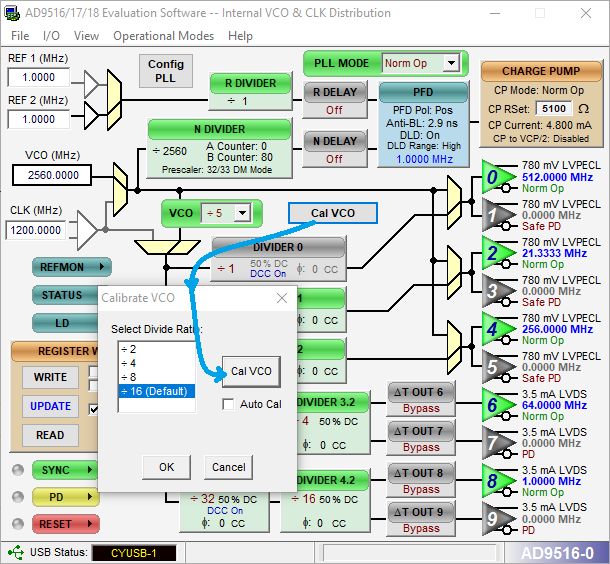Viewport: 610px width, 564px height.
Task: Click the USB status connection icon
Action: pos(16,552)
